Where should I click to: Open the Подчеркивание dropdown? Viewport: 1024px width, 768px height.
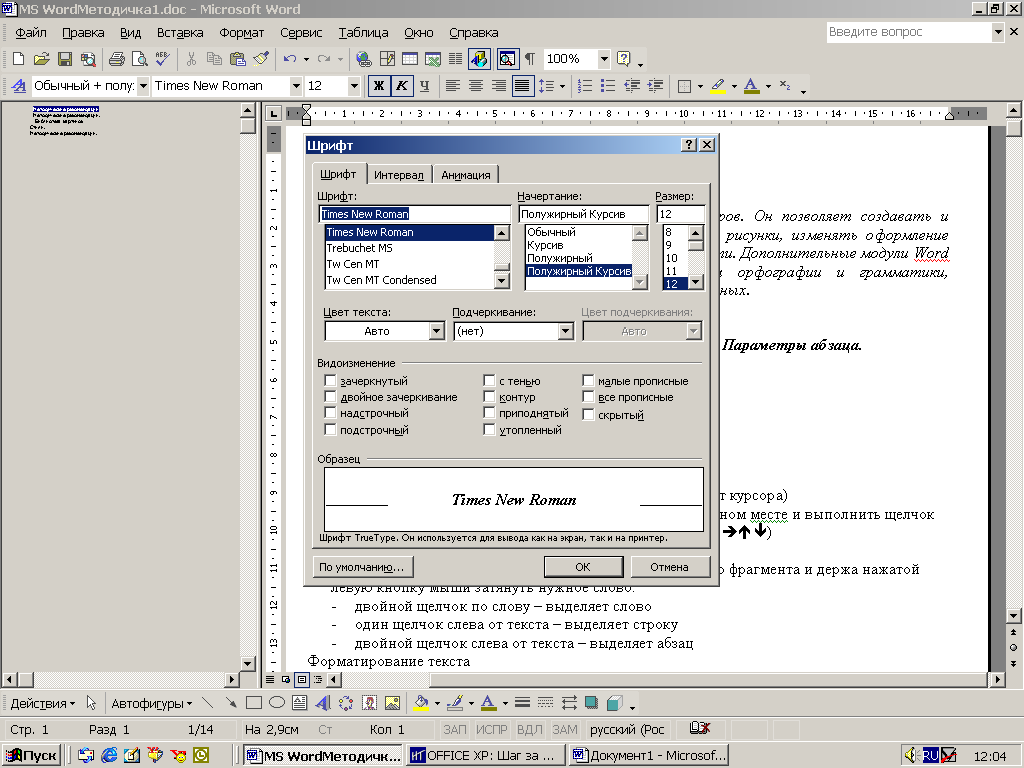point(566,331)
